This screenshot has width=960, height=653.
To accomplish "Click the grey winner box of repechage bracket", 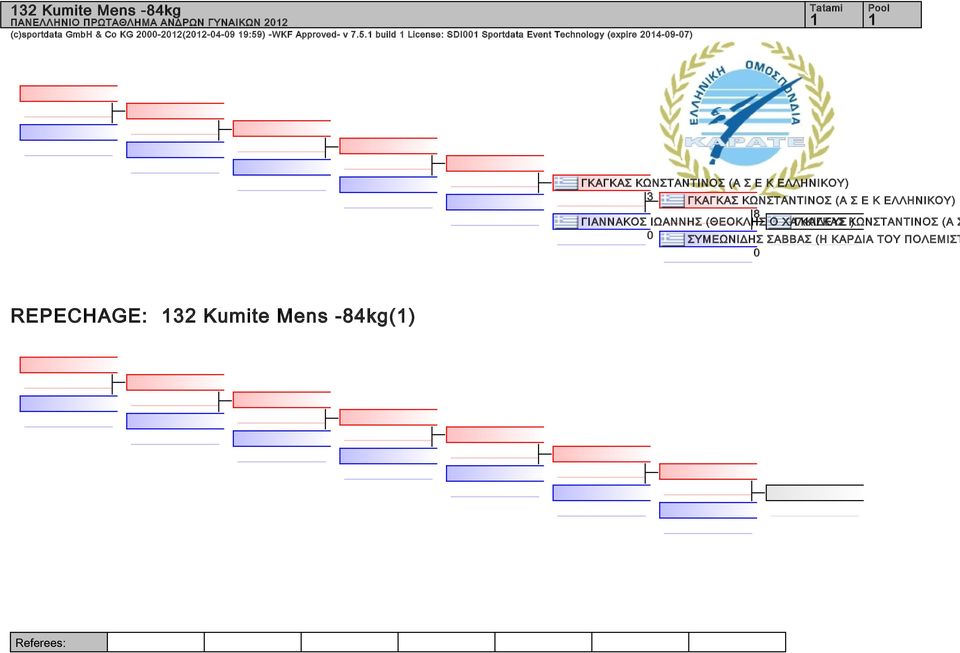I will (815, 493).
